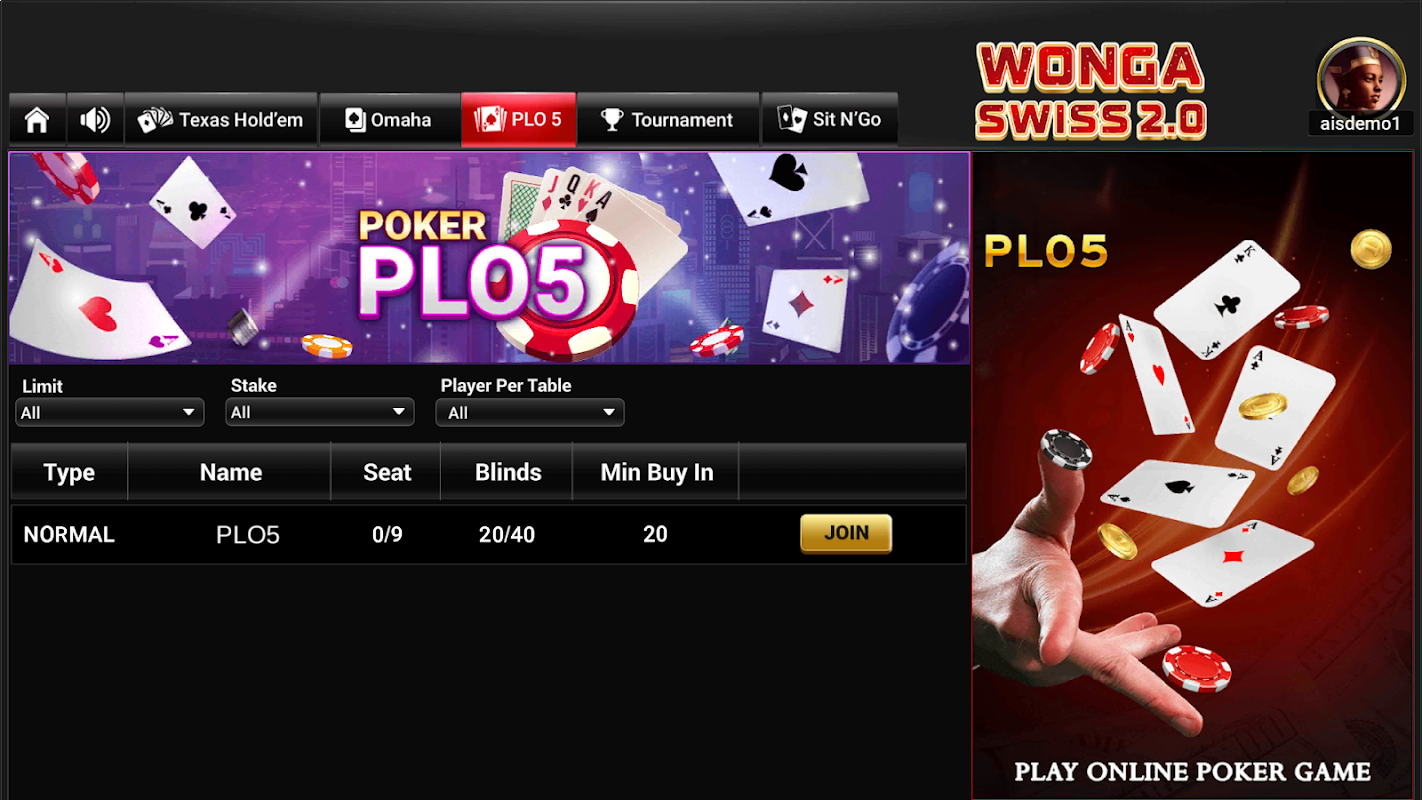Sort by the Min Buy In column header

656,472
